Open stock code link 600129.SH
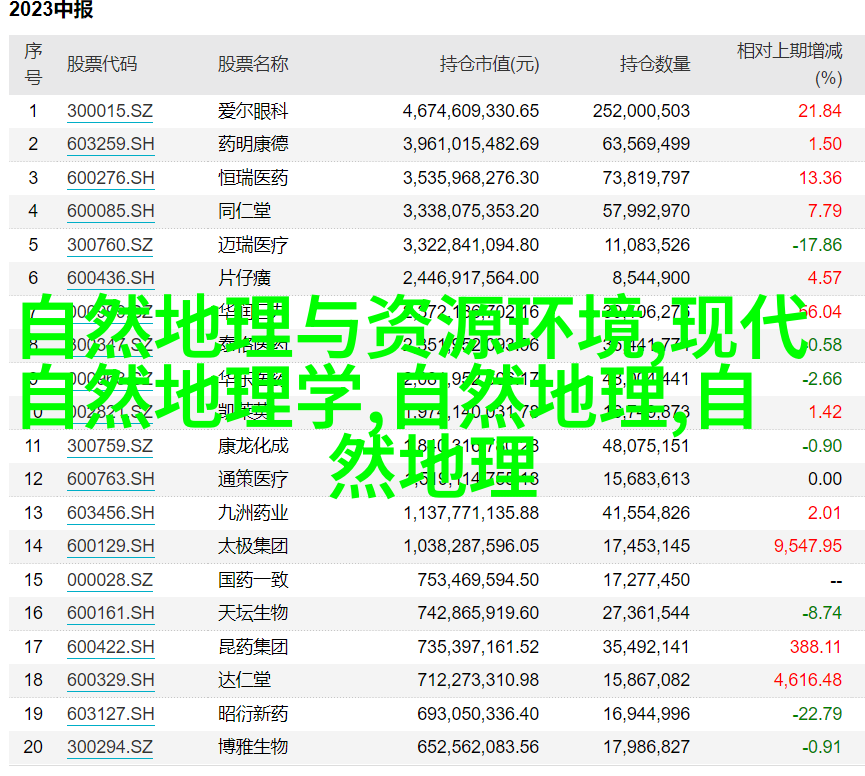The image size is (865, 776). click(110, 546)
